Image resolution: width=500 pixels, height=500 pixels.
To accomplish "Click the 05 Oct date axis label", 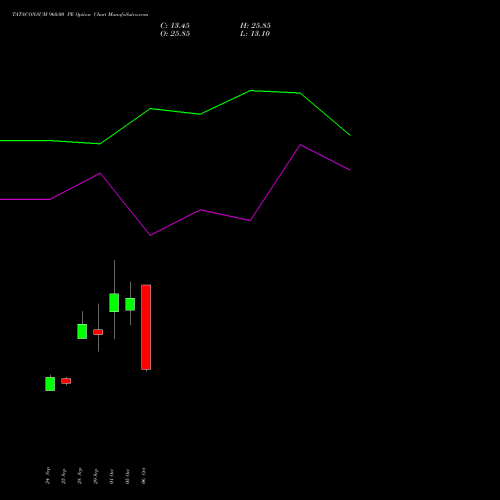I will pyautogui.click(x=128, y=476).
